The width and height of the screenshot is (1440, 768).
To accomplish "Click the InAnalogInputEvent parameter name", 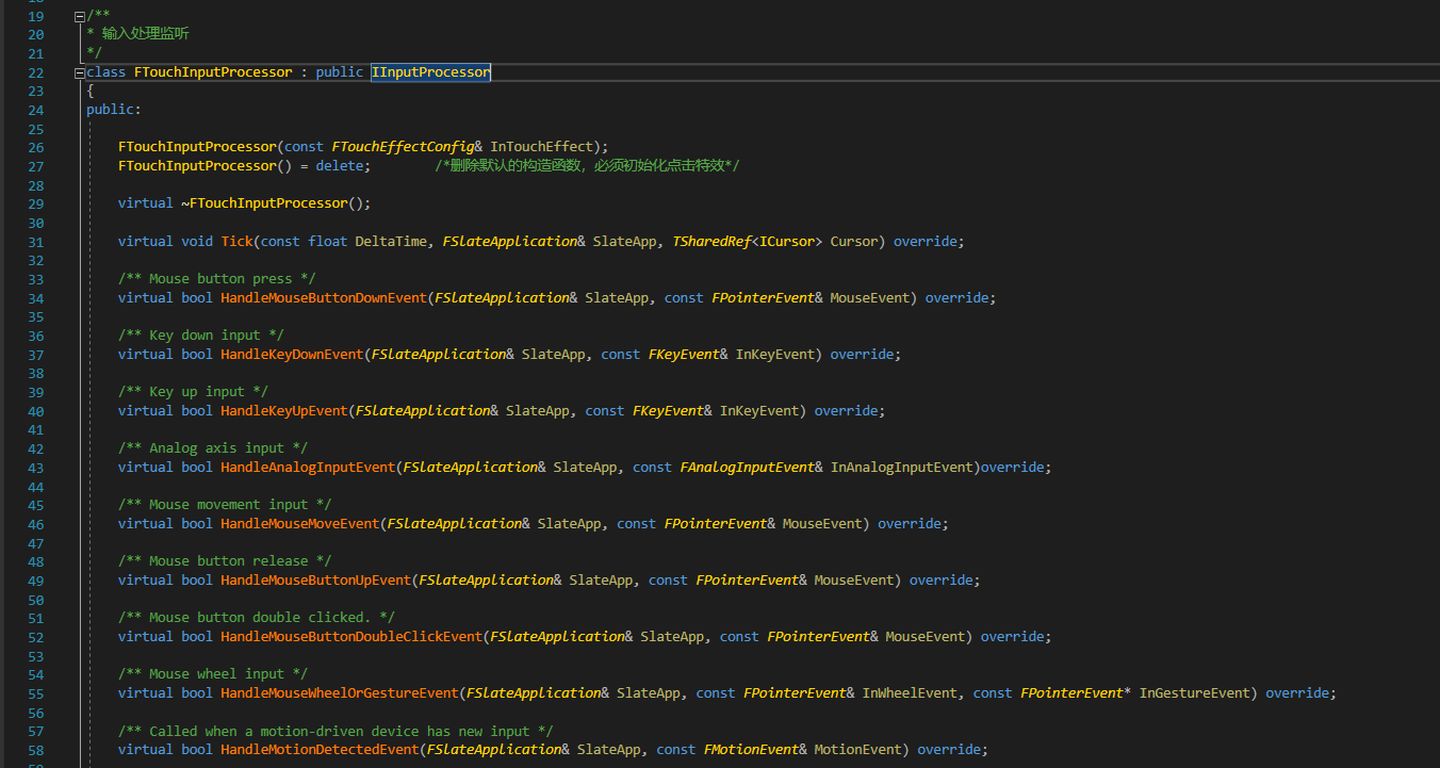I will coord(902,467).
